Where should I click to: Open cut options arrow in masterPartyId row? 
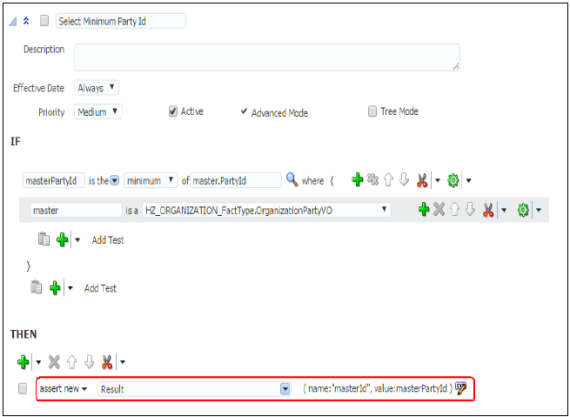[x=438, y=180]
